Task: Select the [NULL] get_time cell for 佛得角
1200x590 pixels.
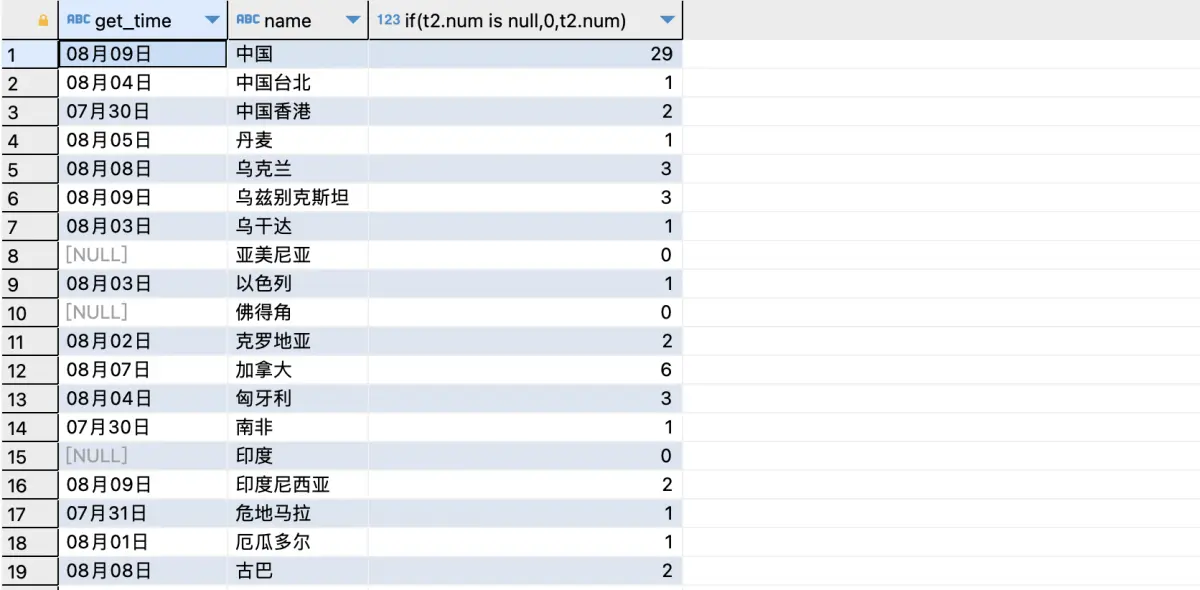Action: click(143, 313)
